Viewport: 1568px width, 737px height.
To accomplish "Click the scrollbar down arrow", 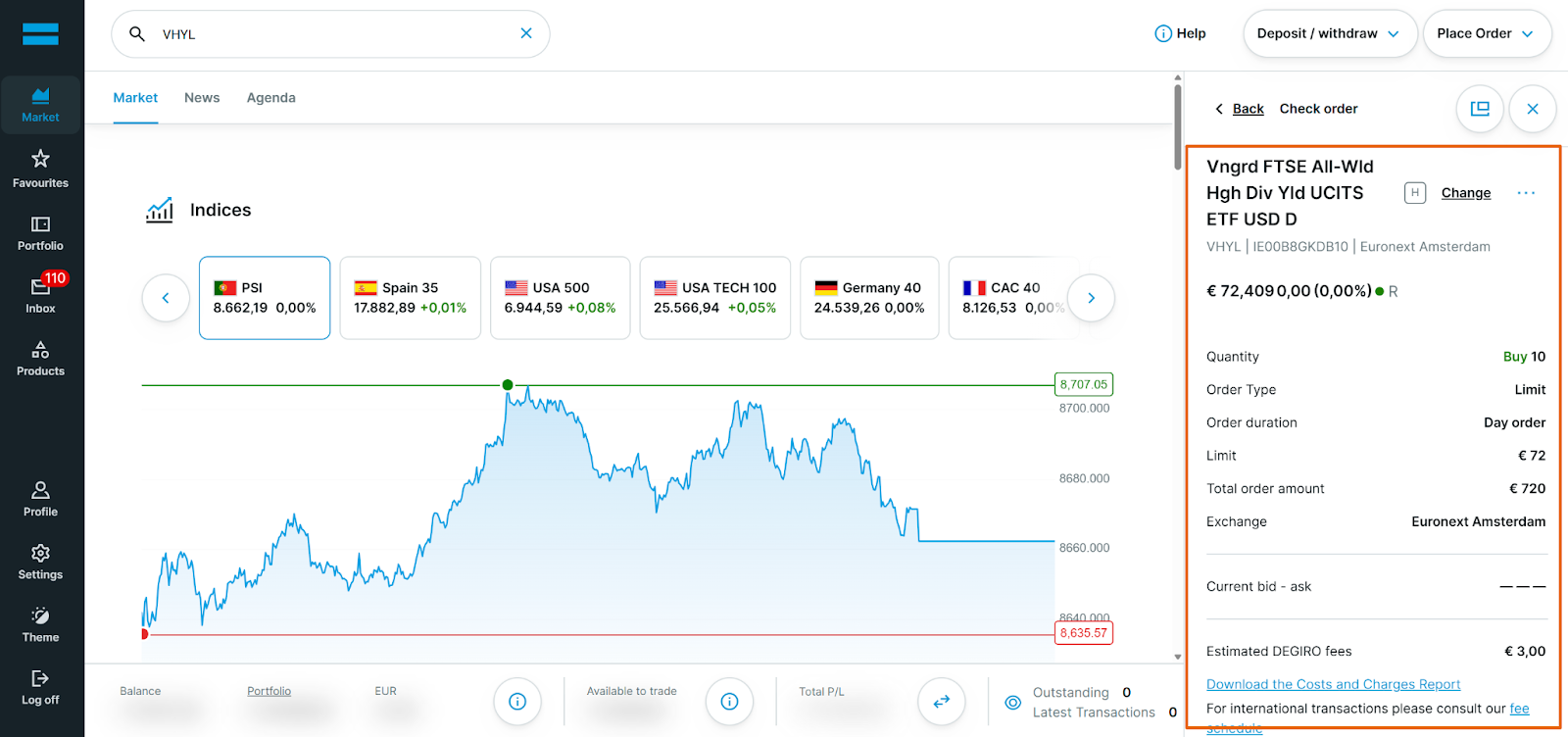I will click(1178, 657).
